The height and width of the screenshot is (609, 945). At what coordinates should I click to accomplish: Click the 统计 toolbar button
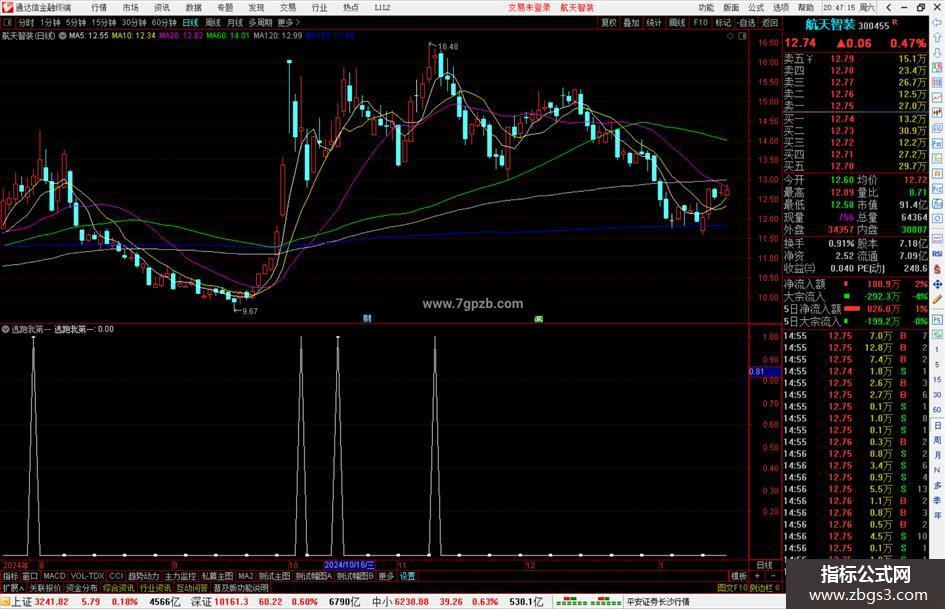[x=654, y=23]
